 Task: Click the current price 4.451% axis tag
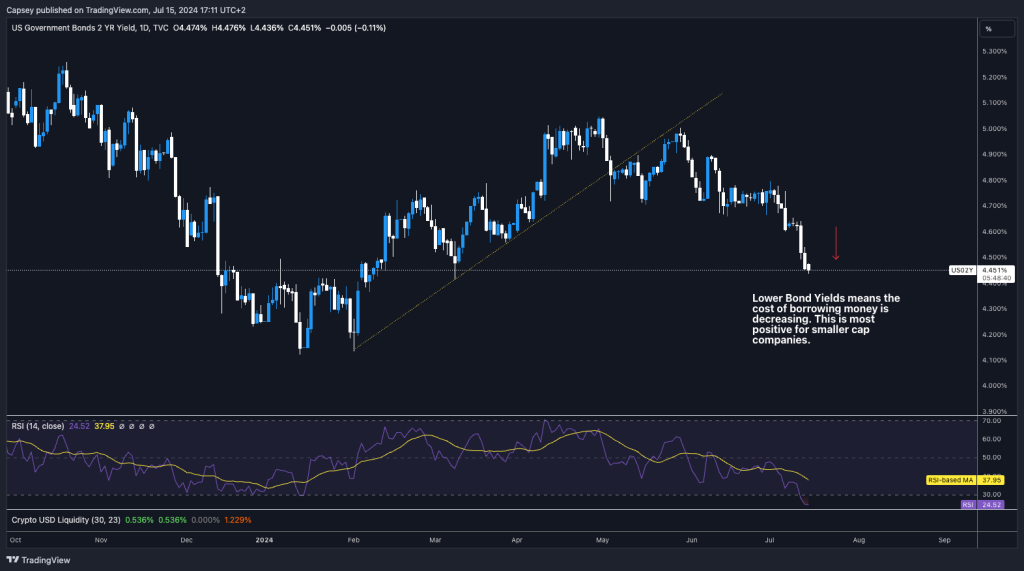point(996,270)
